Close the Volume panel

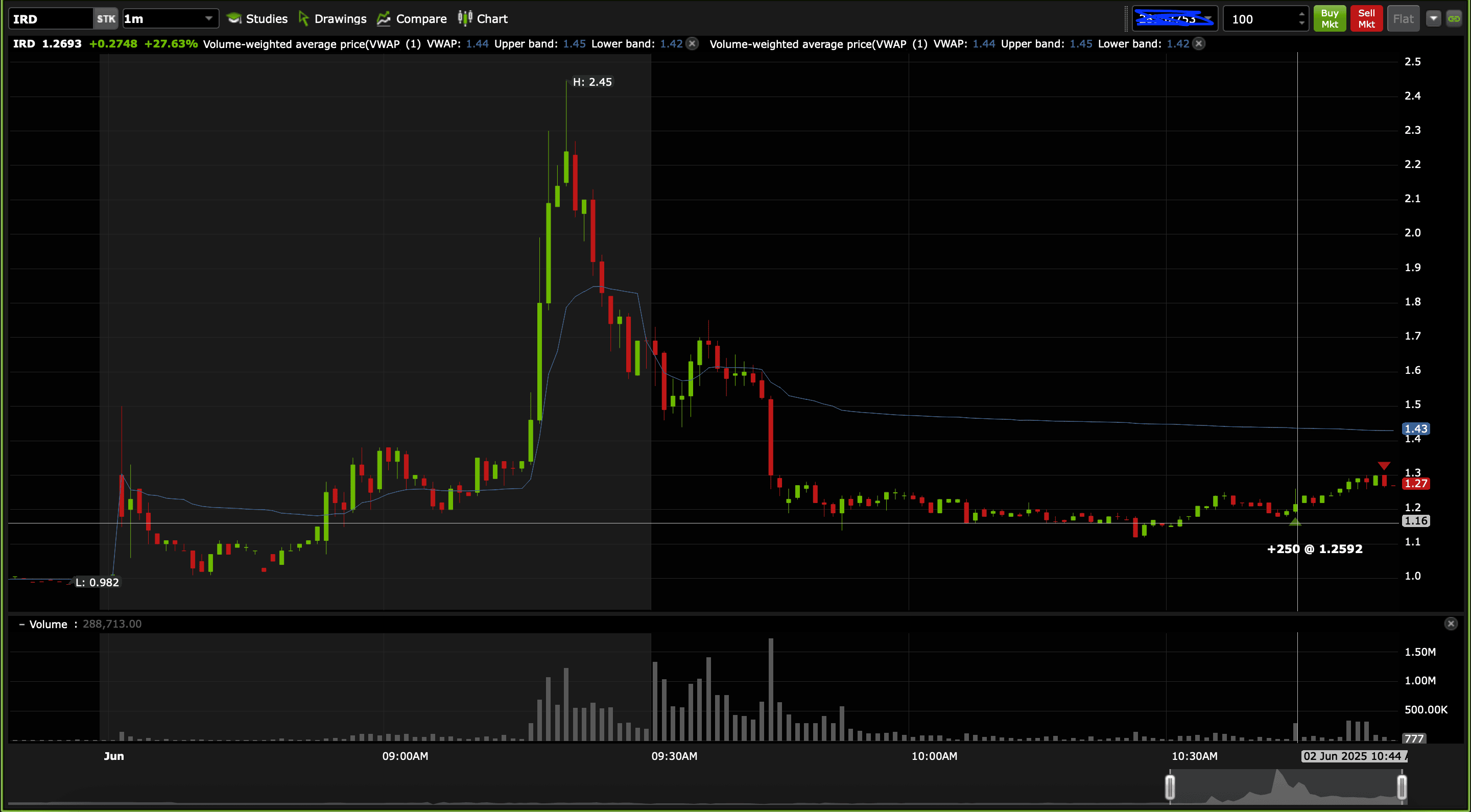1451,624
